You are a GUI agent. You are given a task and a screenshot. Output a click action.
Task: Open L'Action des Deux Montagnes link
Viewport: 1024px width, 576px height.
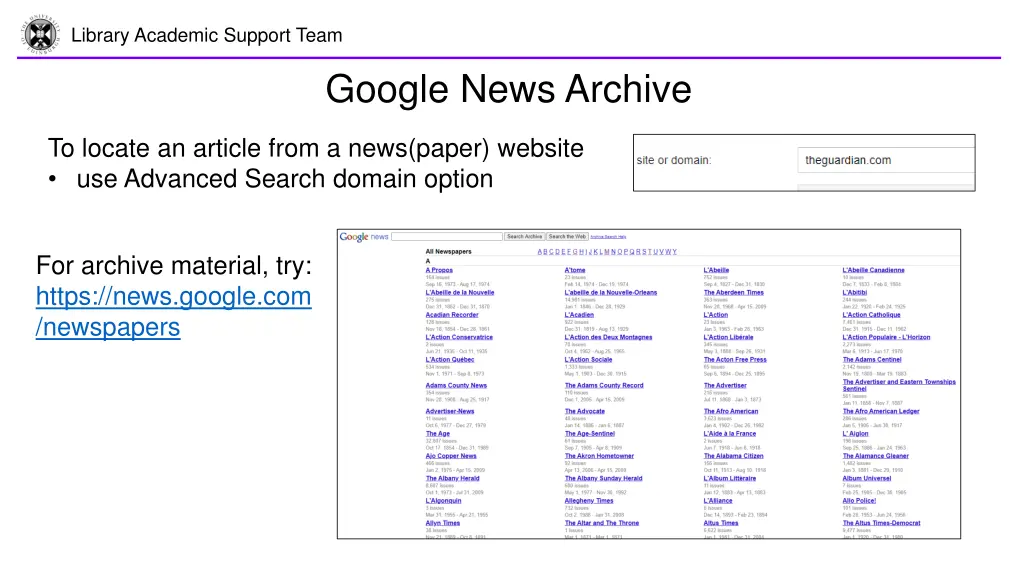click(608, 338)
